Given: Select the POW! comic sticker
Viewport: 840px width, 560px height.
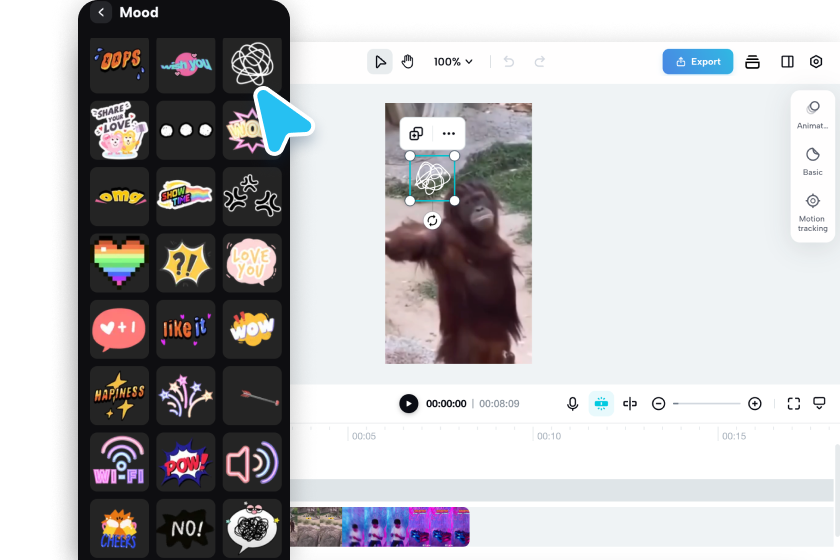Looking at the screenshot, I should (186, 462).
